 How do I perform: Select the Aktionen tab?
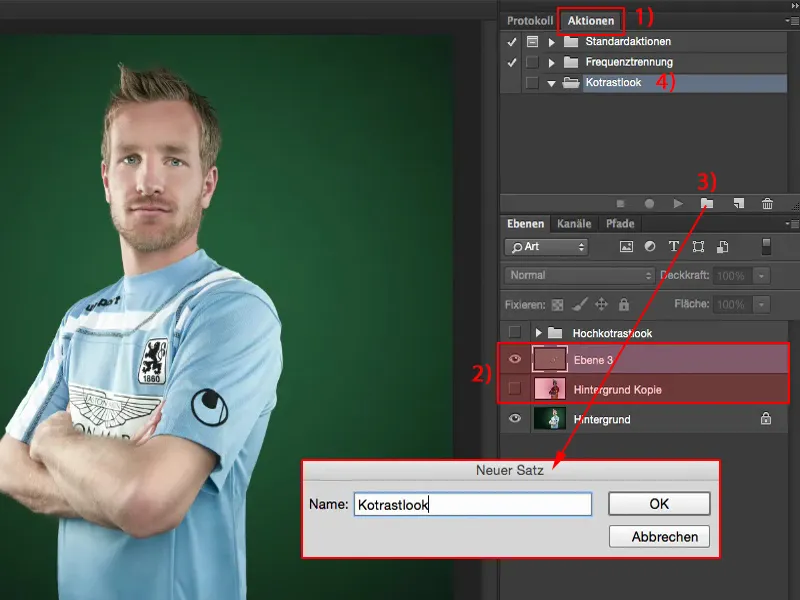pyautogui.click(x=591, y=21)
